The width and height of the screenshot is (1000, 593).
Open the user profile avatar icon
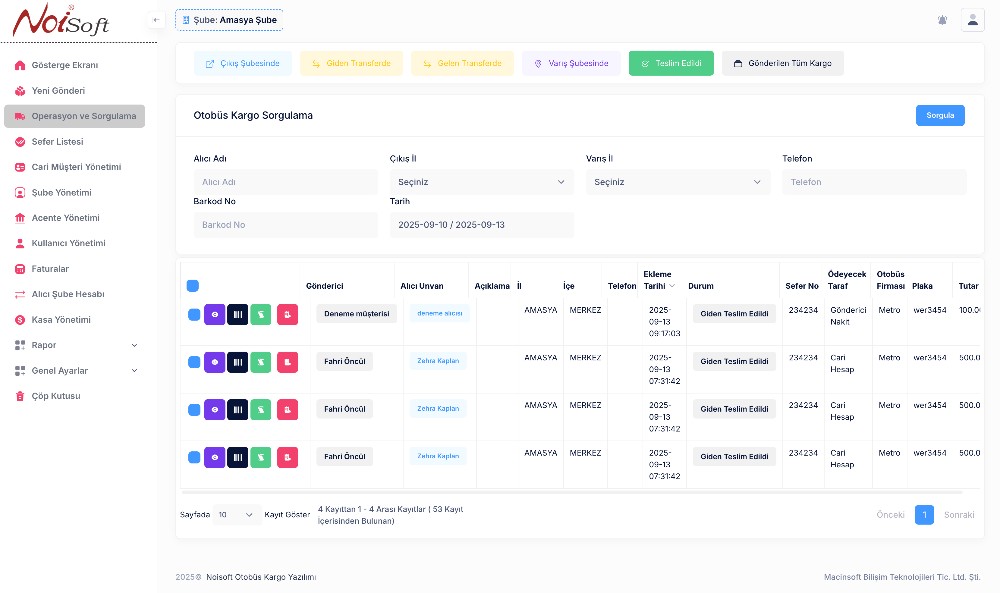point(972,20)
